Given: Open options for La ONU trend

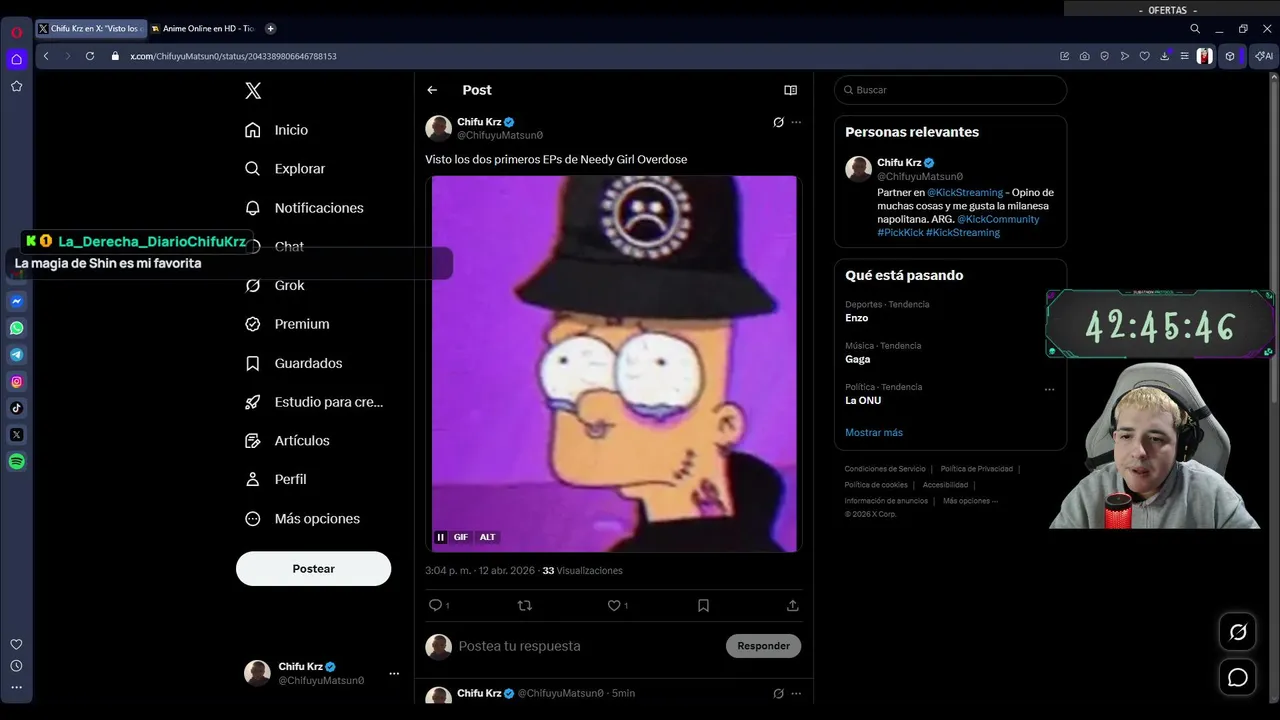Looking at the screenshot, I should 1049,389.
